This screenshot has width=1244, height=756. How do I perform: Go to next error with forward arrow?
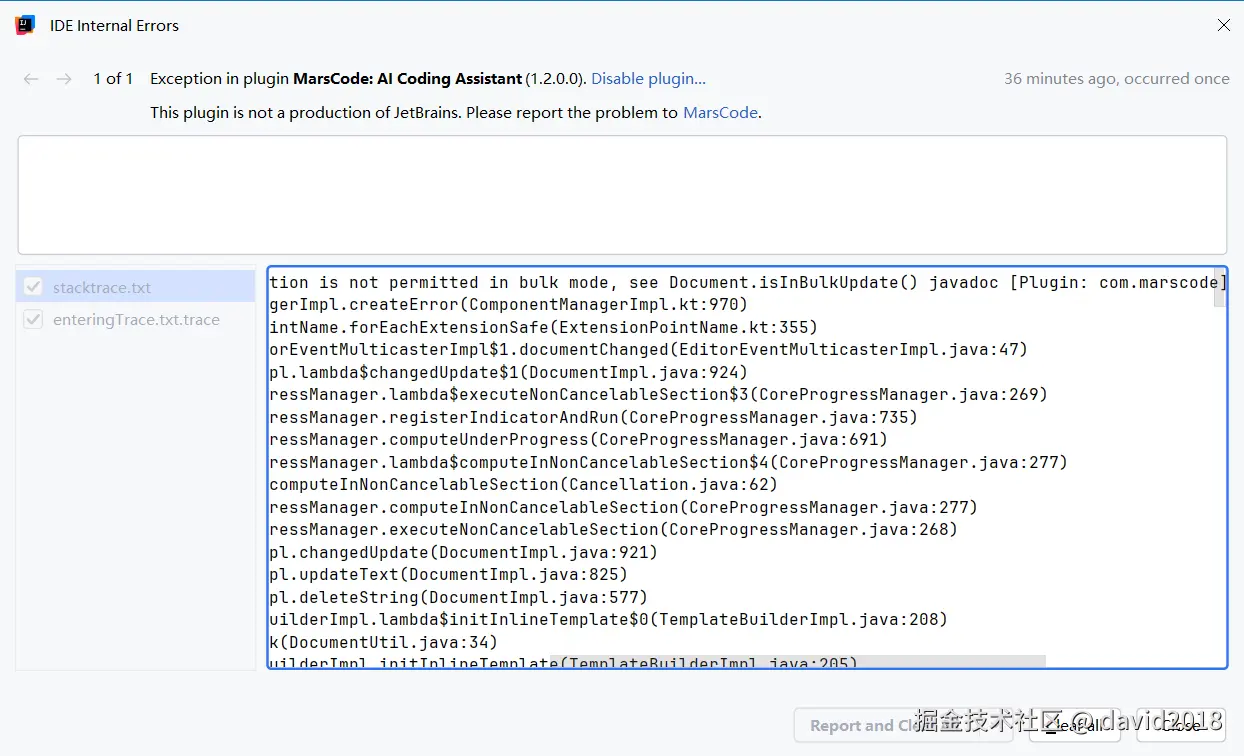click(64, 79)
